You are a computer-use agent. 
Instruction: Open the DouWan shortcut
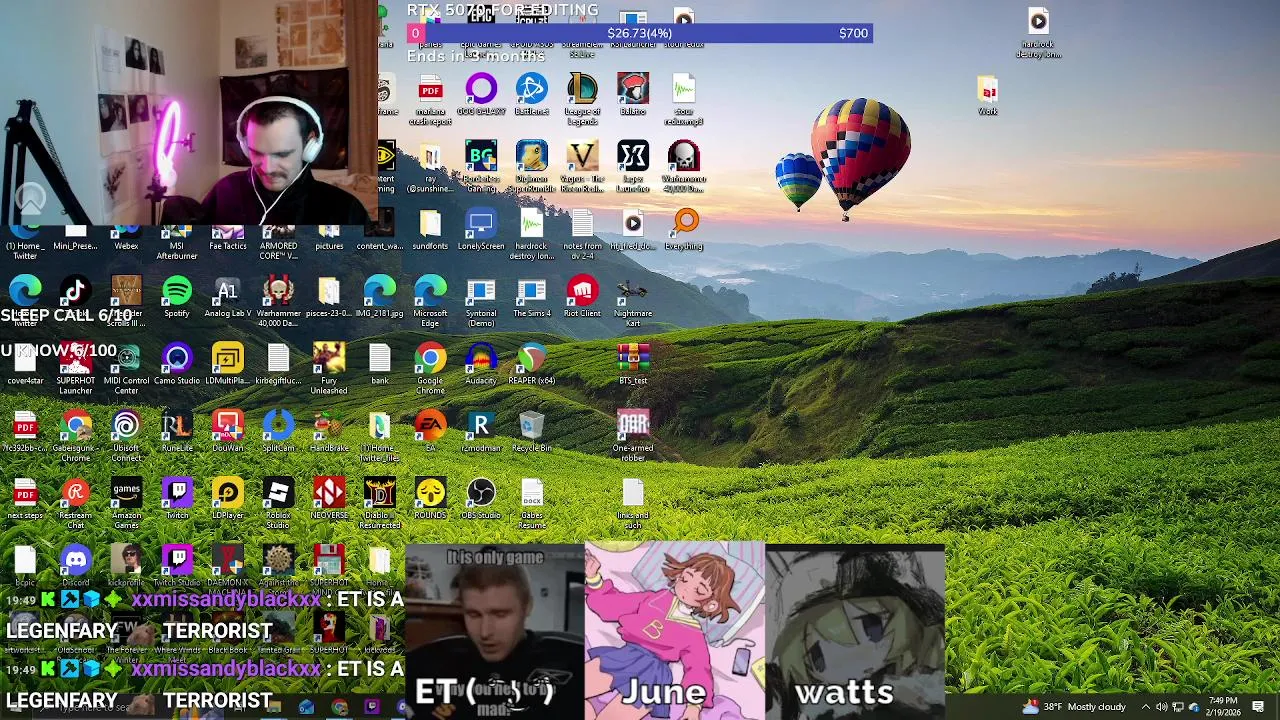coord(228,432)
